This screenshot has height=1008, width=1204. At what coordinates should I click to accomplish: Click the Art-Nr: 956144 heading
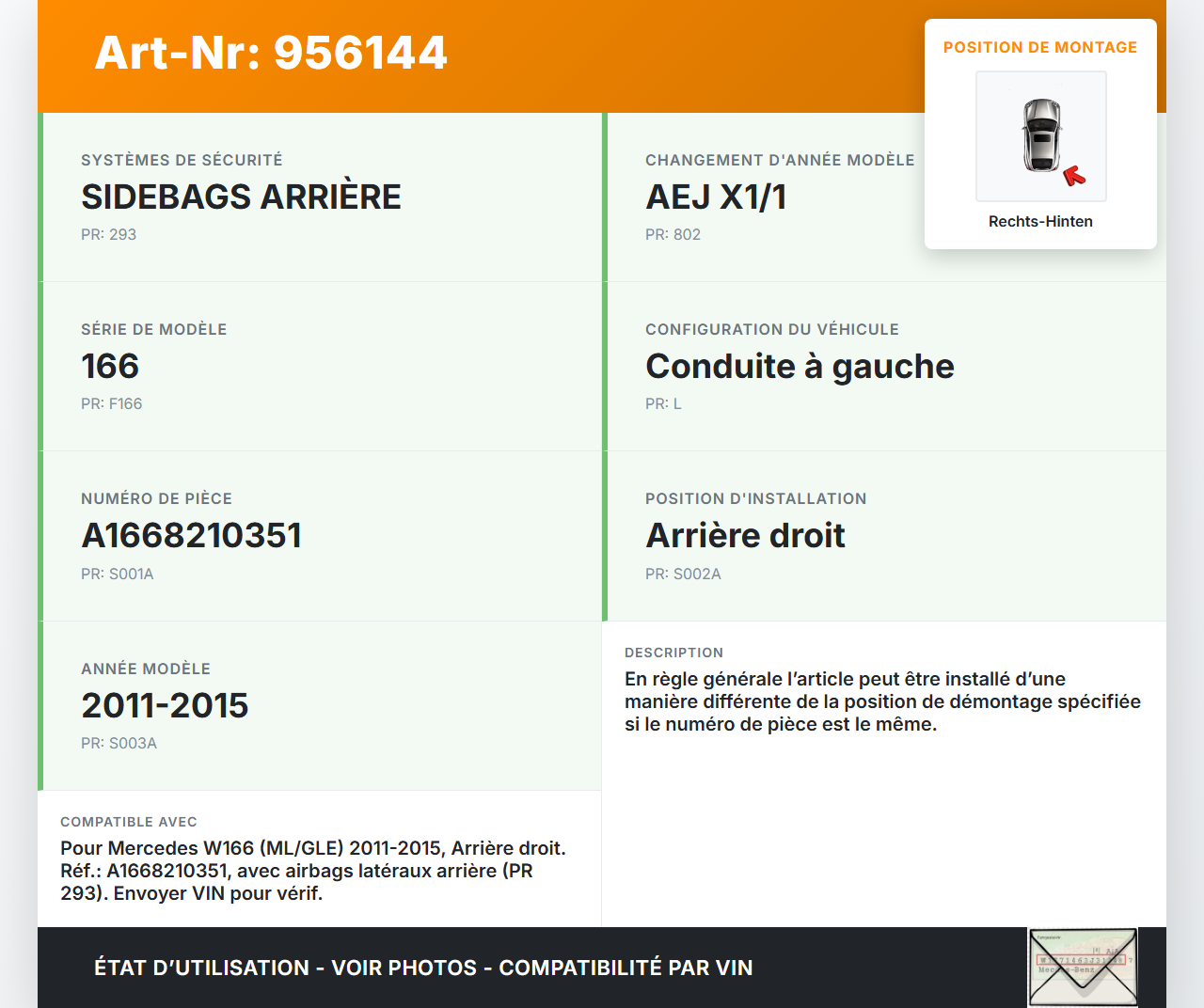click(x=271, y=53)
